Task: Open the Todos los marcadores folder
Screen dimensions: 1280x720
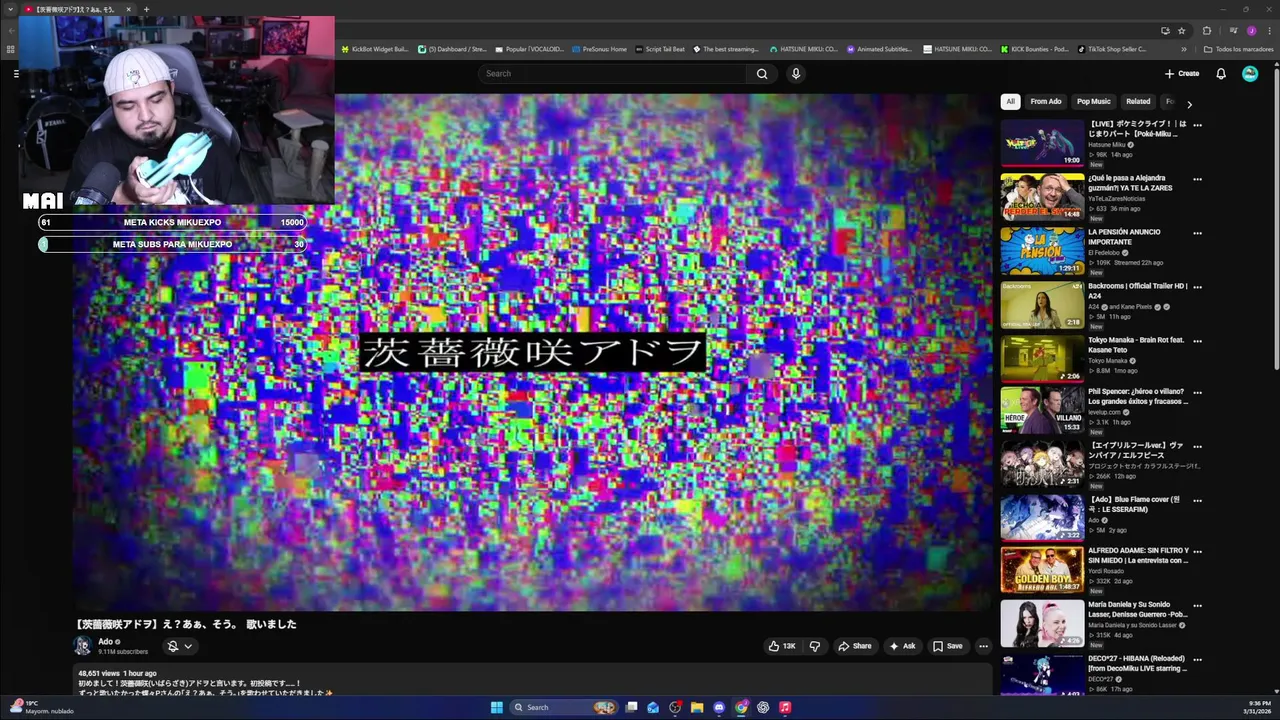Action: 1238,49
